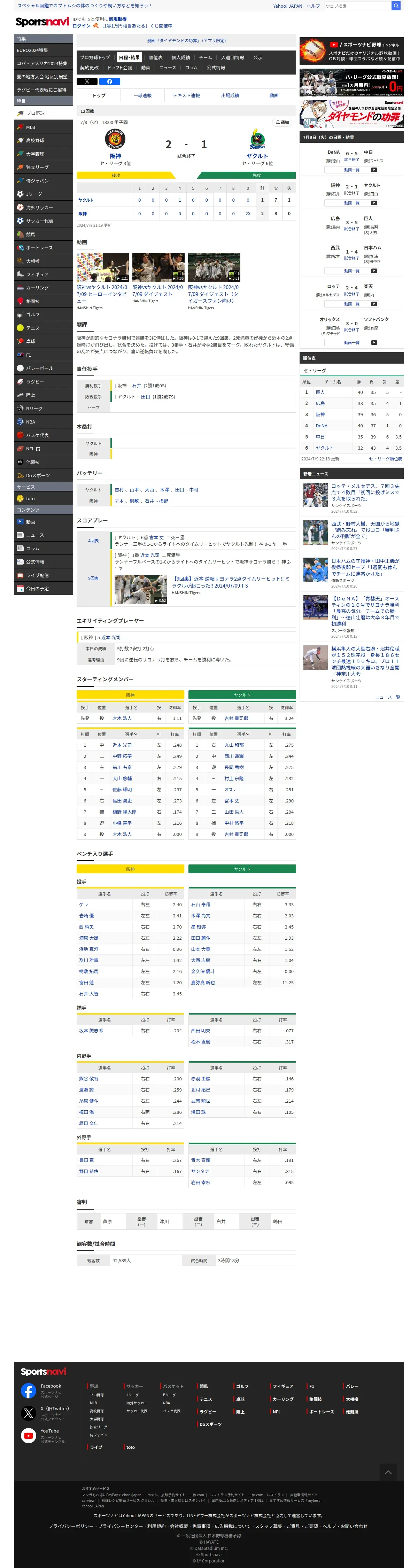
Task: Select 大相撲 sumo section
Action: [43, 261]
